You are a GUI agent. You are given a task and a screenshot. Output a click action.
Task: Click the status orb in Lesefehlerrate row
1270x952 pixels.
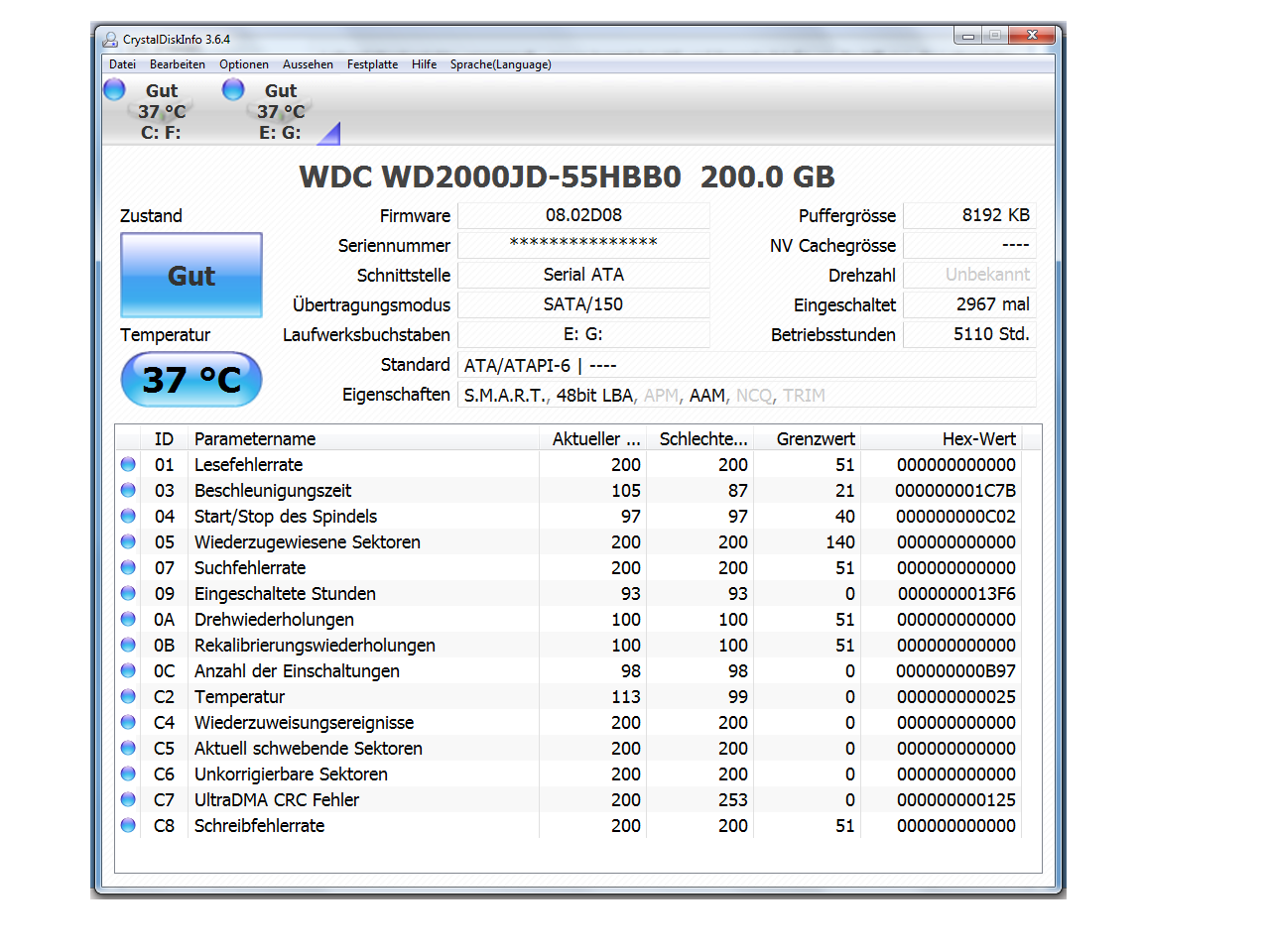click(x=128, y=464)
